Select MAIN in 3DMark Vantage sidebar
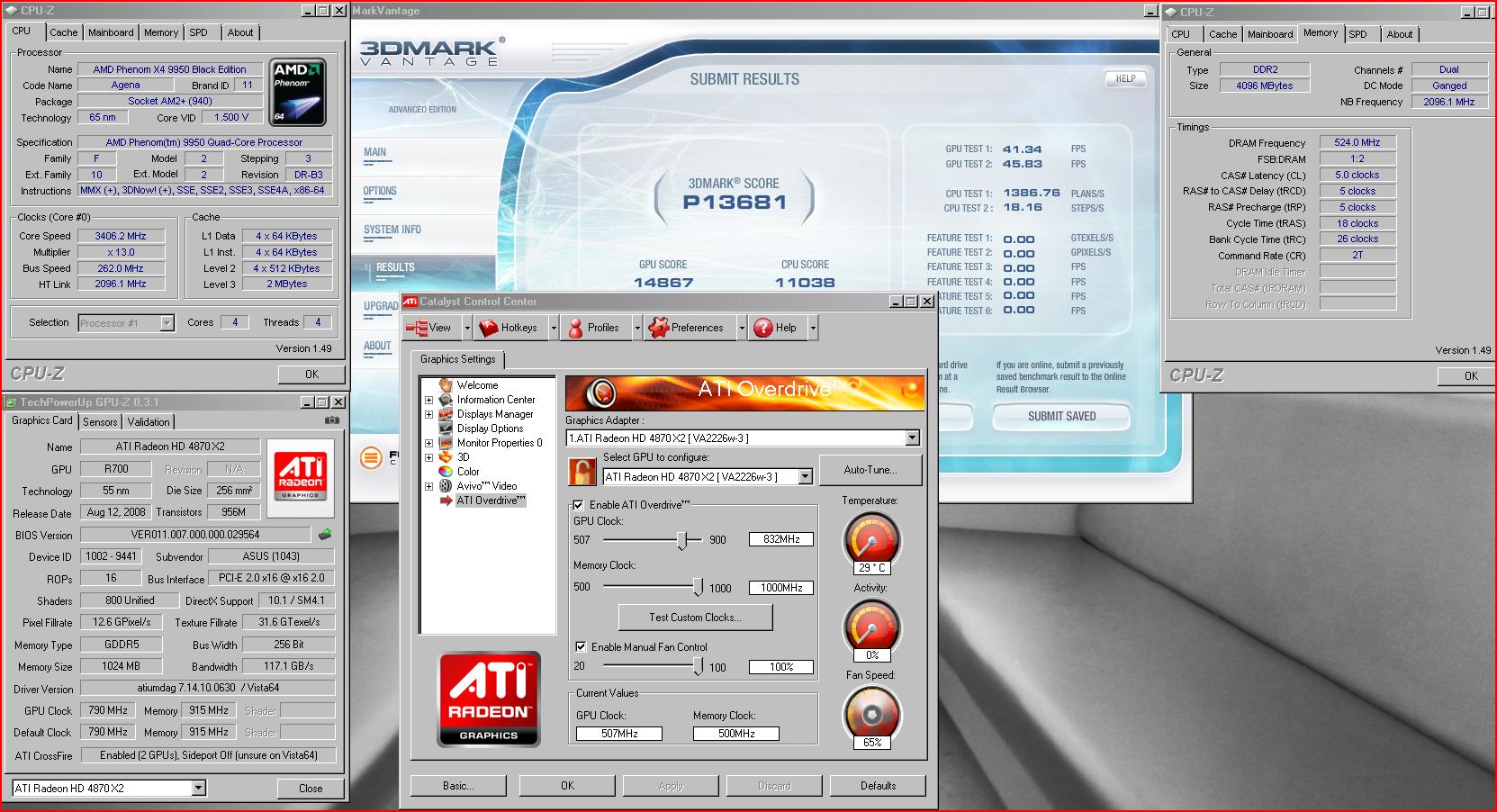Viewport: 1497px width, 812px height. tap(375, 152)
